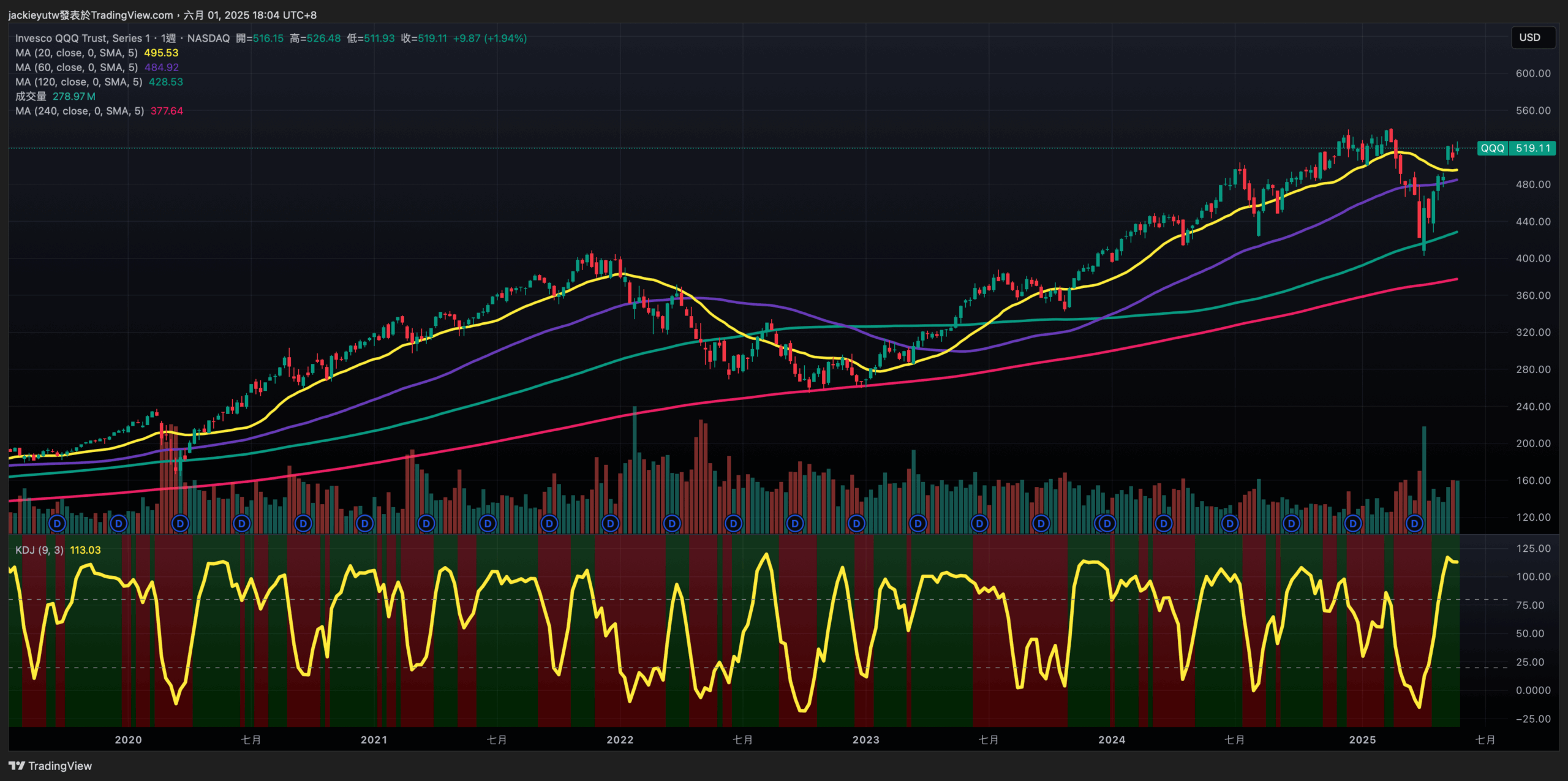Open the D dividend marker above the 2021 label

point(365,524)
